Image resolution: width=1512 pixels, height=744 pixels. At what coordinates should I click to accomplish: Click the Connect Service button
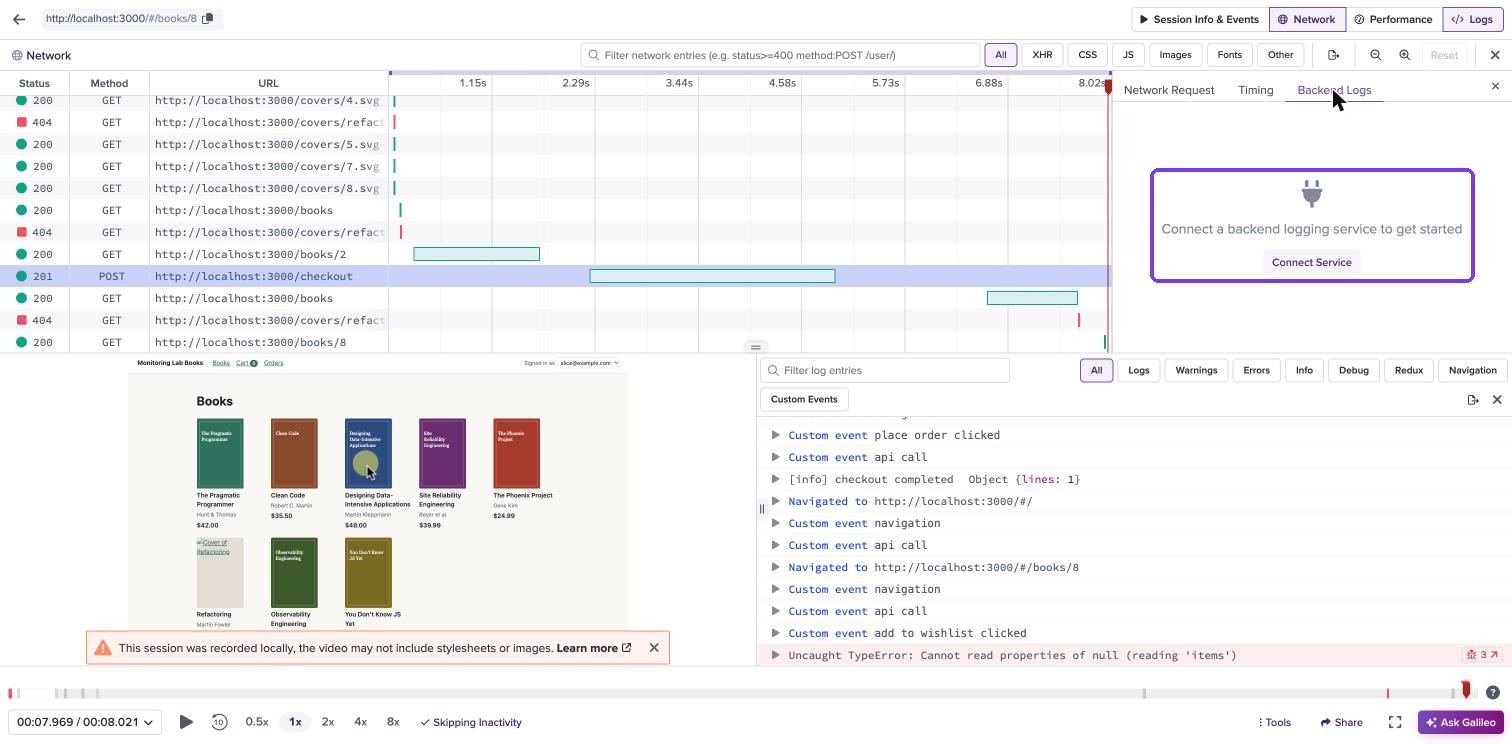click(1311, 262)
